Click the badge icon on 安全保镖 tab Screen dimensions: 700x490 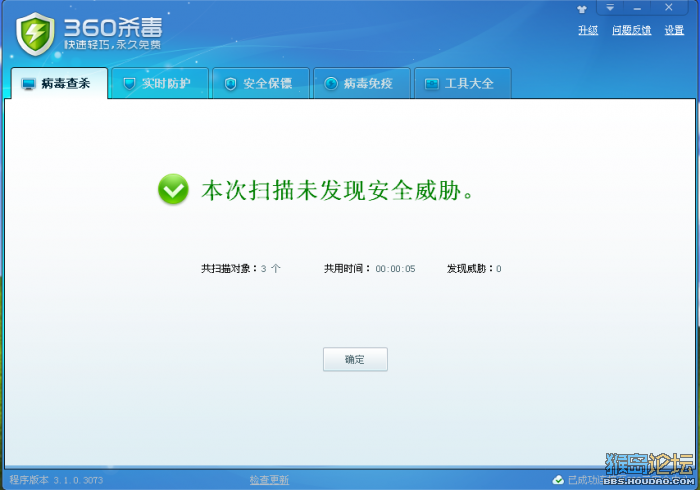pos(230,83)
